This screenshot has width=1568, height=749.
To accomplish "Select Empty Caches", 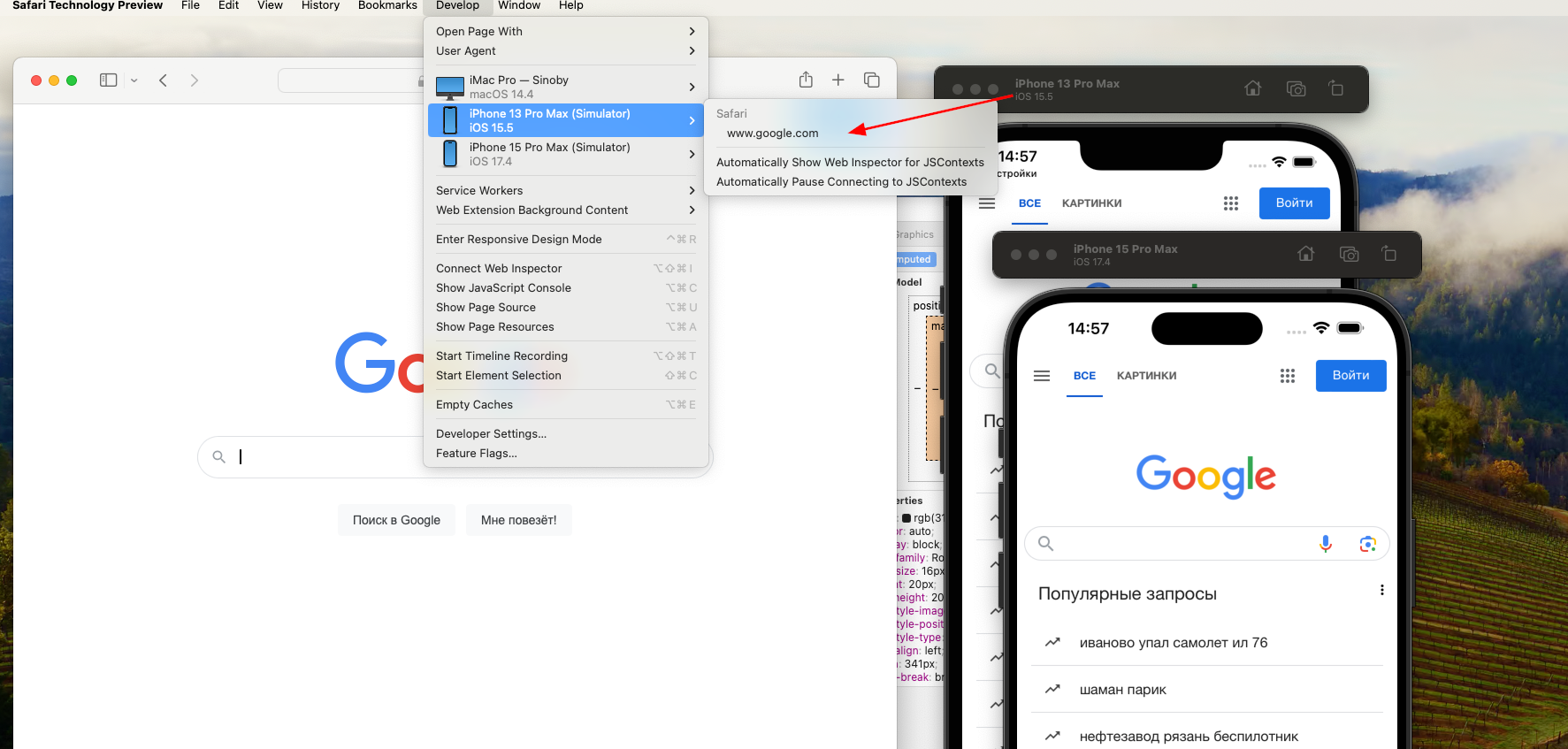I will 566,404.
